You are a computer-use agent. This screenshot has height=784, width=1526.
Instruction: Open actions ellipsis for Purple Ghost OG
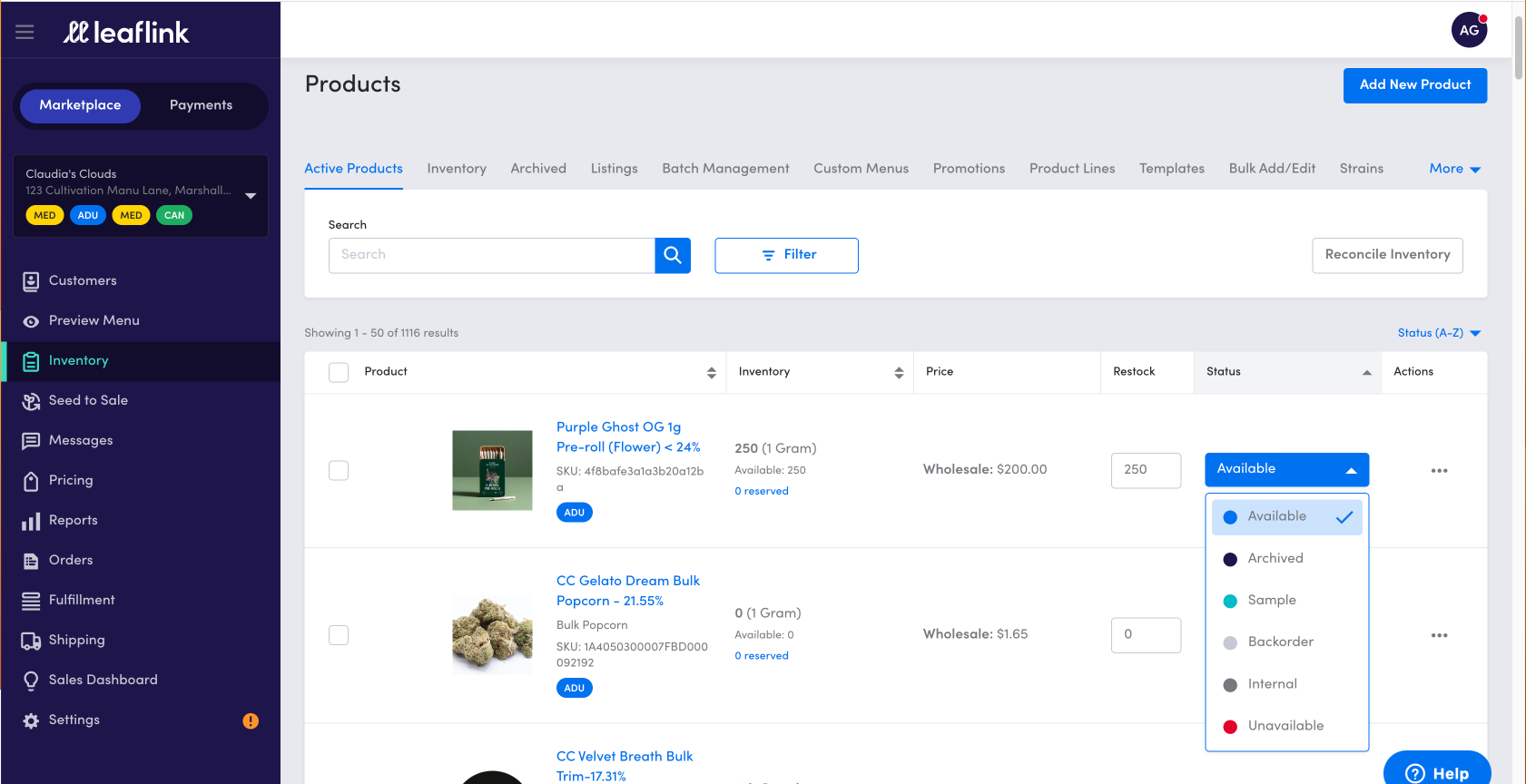(x=1439, y=470)
